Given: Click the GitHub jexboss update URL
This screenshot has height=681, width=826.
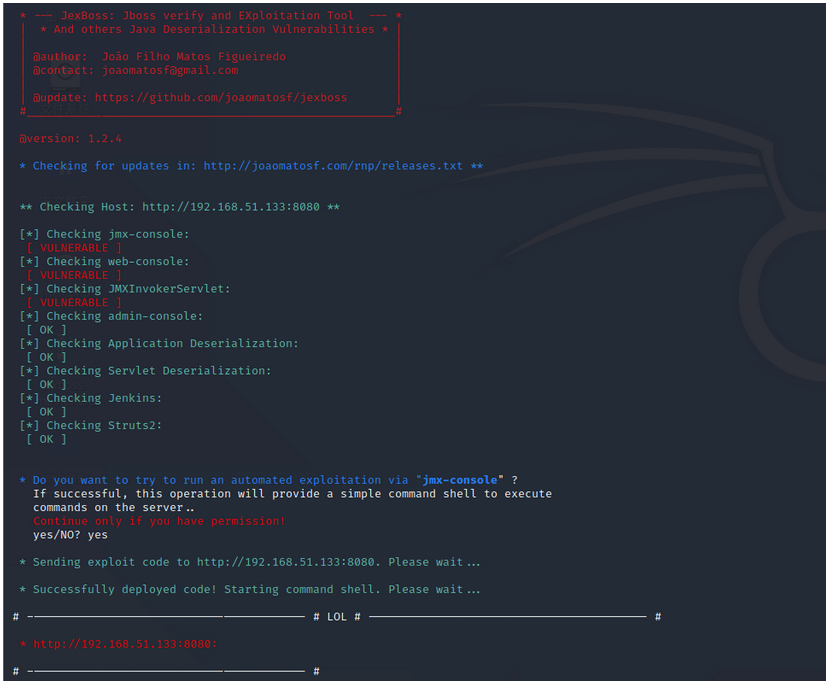Looking at the screenshot, I should coord(220,98).
